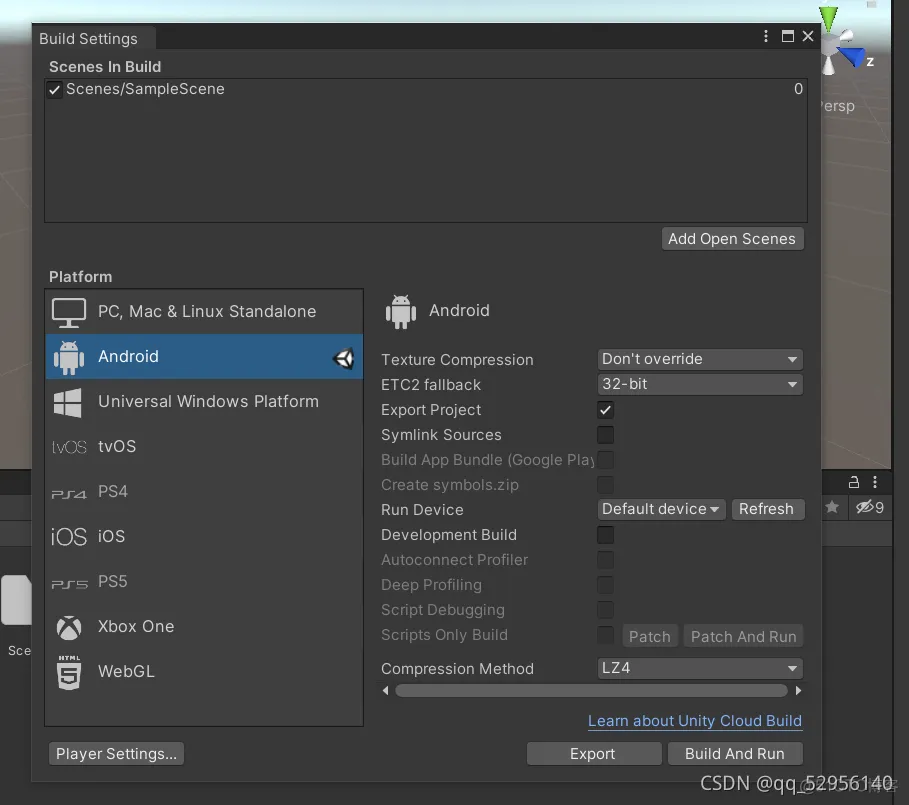
Task: Open Player Settings
Action: (x=117, y=754)
